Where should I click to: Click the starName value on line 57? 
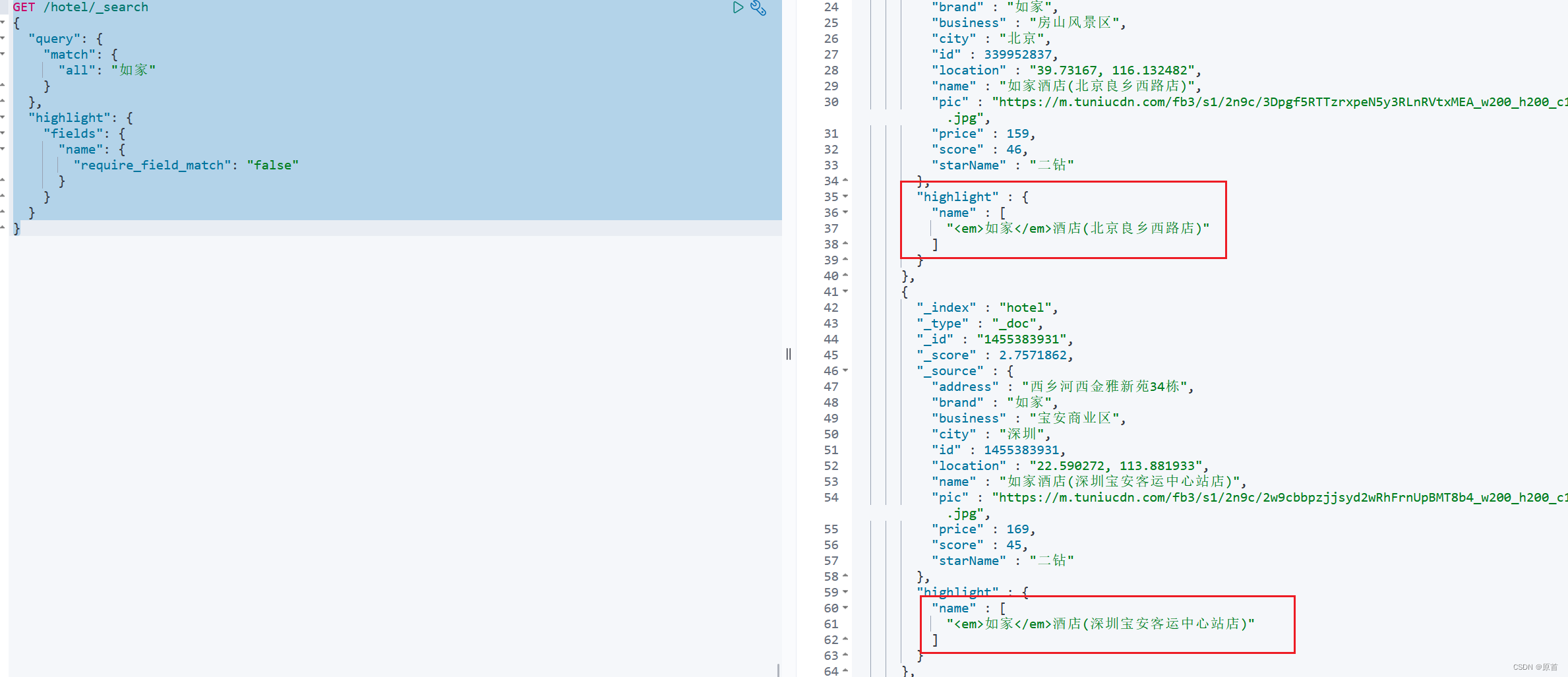1052,561
